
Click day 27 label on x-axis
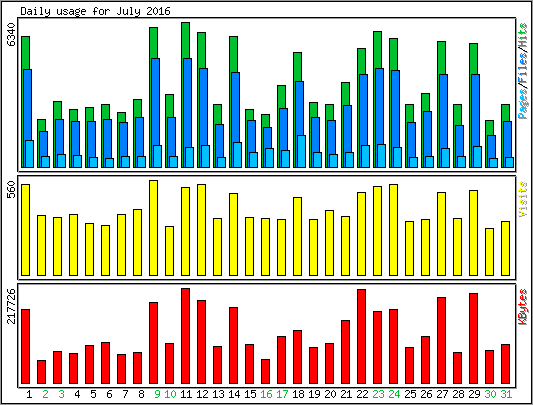pyautogui.click(x=442, y=394)
